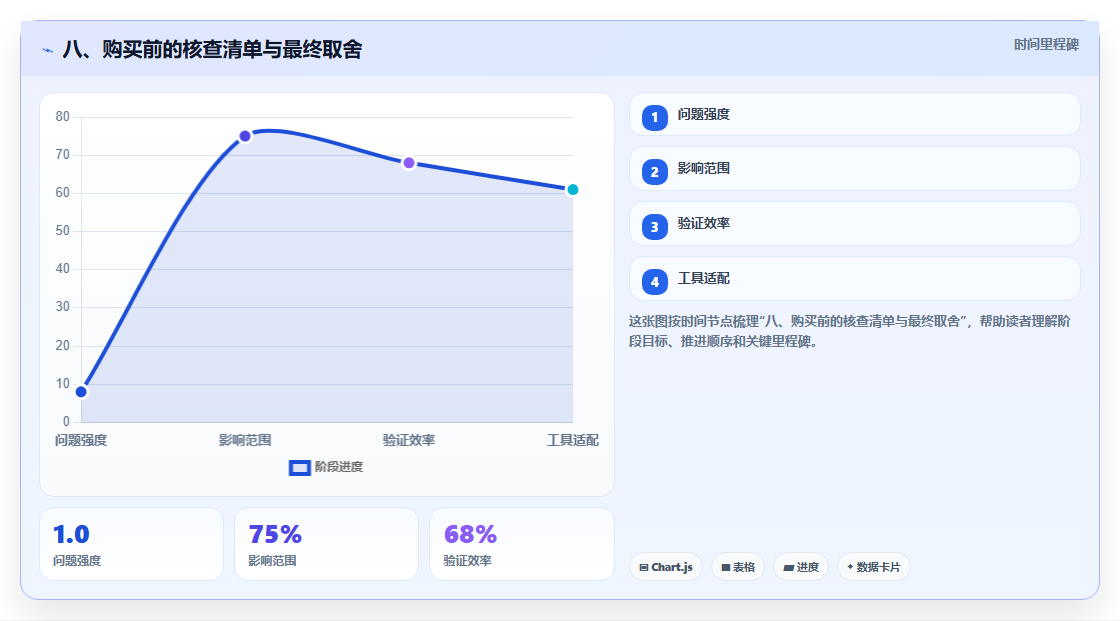Open the 影响范围 milestone row
This screenshot has width=1120, height=621.
pyautogui.click(x=854, y=169)
